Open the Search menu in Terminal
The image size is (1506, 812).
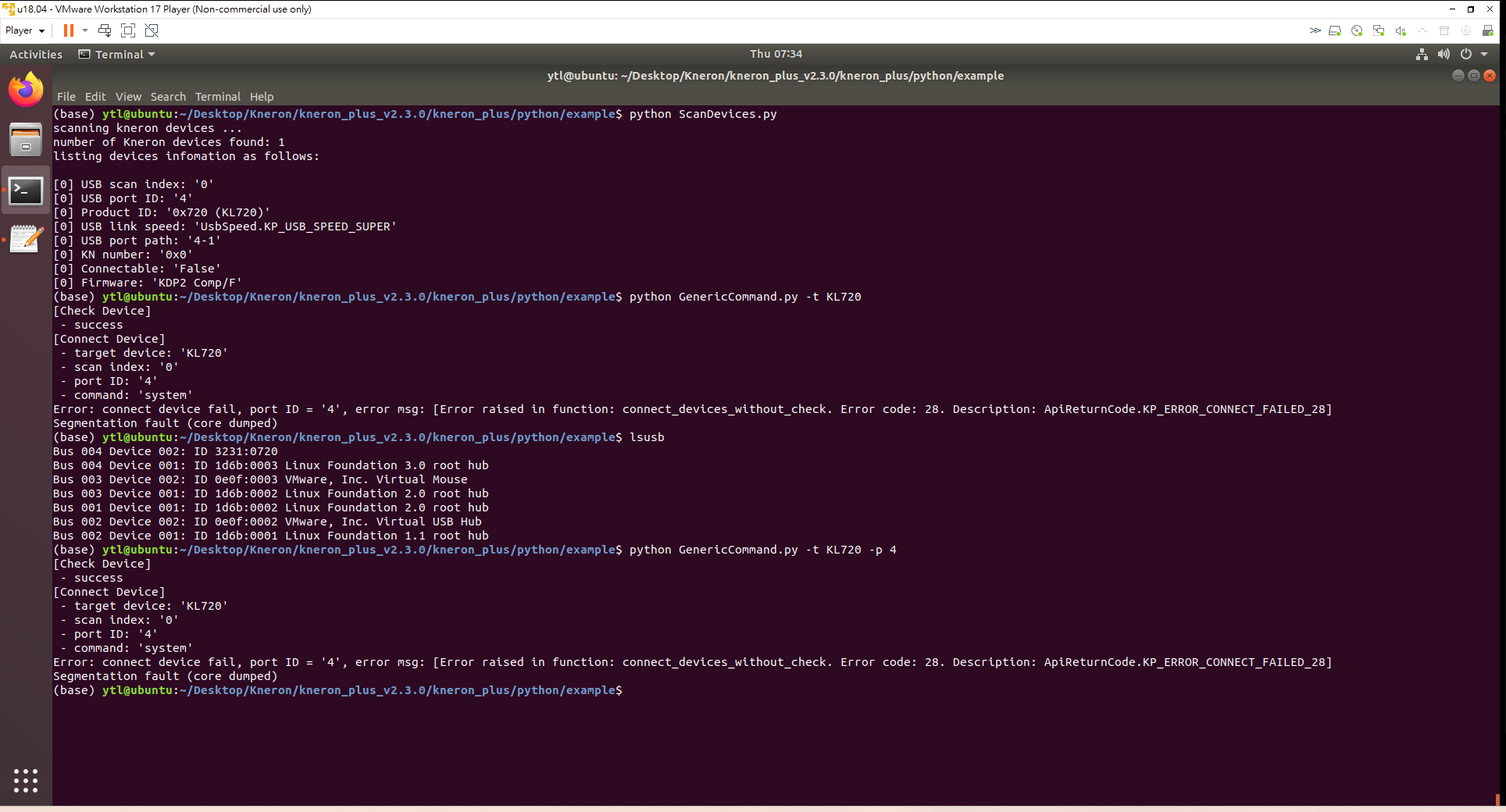(x=168, y=97)
